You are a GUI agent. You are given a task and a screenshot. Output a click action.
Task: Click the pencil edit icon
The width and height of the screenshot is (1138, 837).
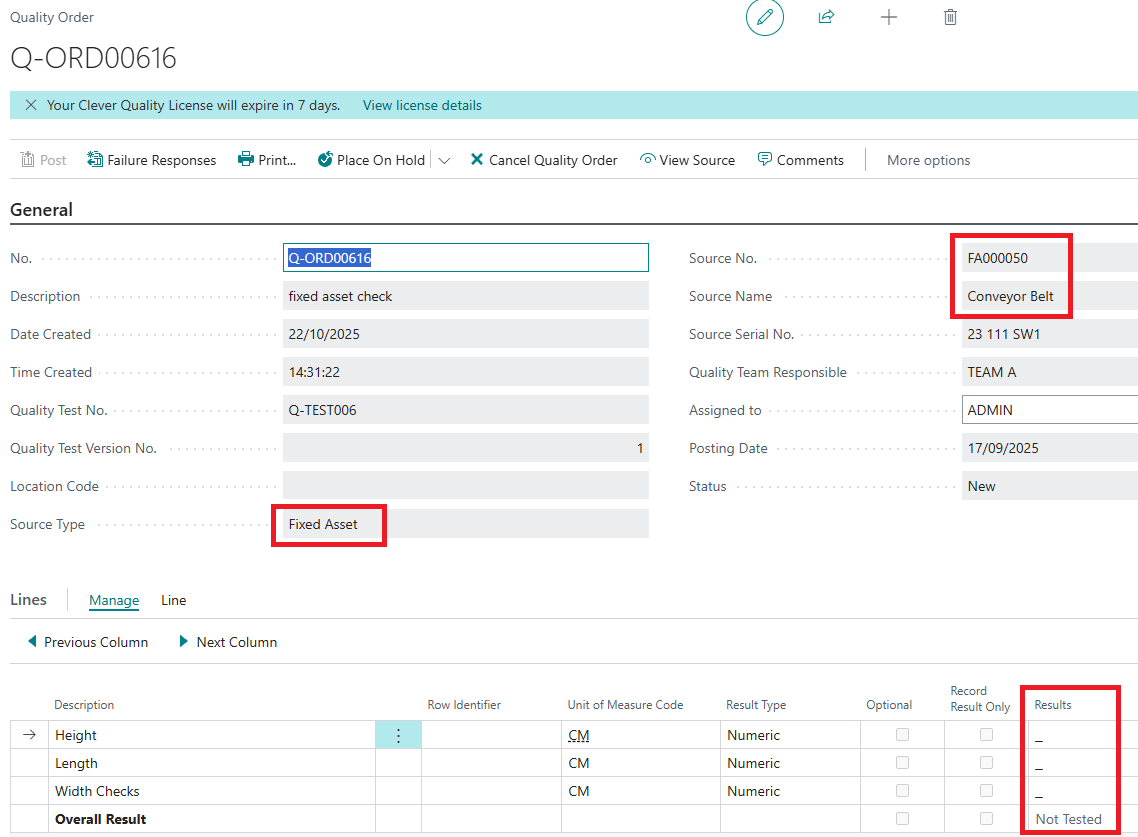pos(765,18)
